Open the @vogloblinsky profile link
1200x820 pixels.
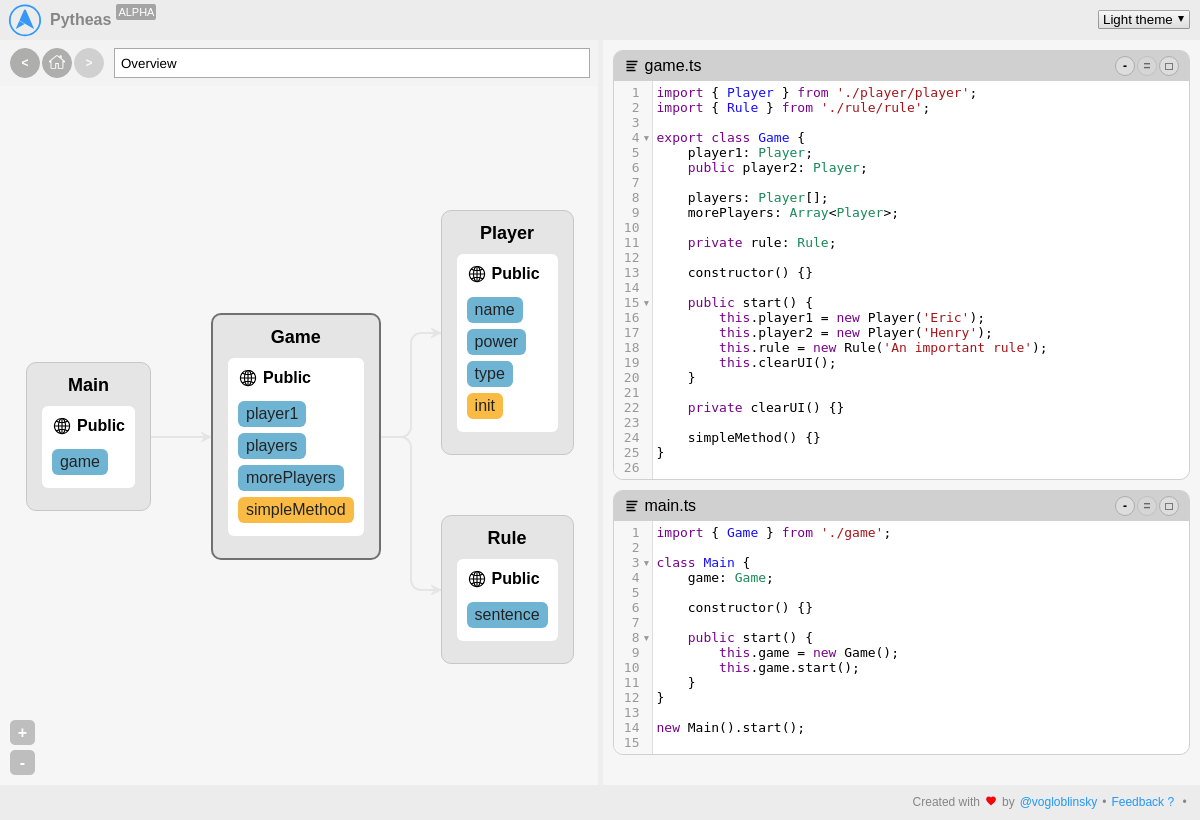[1058, 801]
